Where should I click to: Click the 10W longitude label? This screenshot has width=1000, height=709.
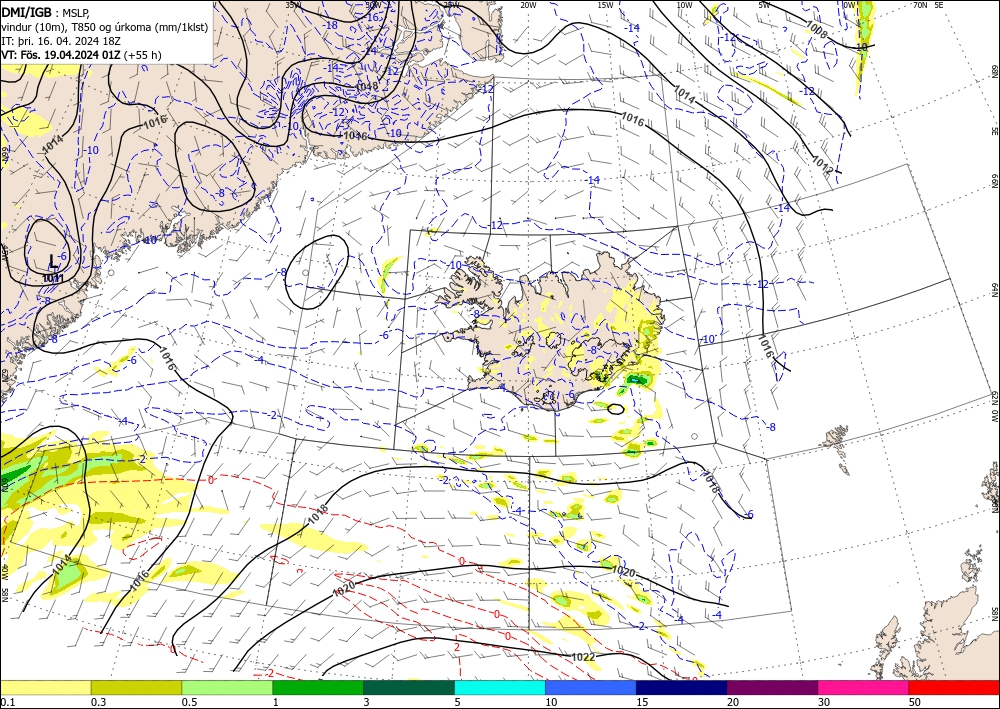click(x=684, y=5)
